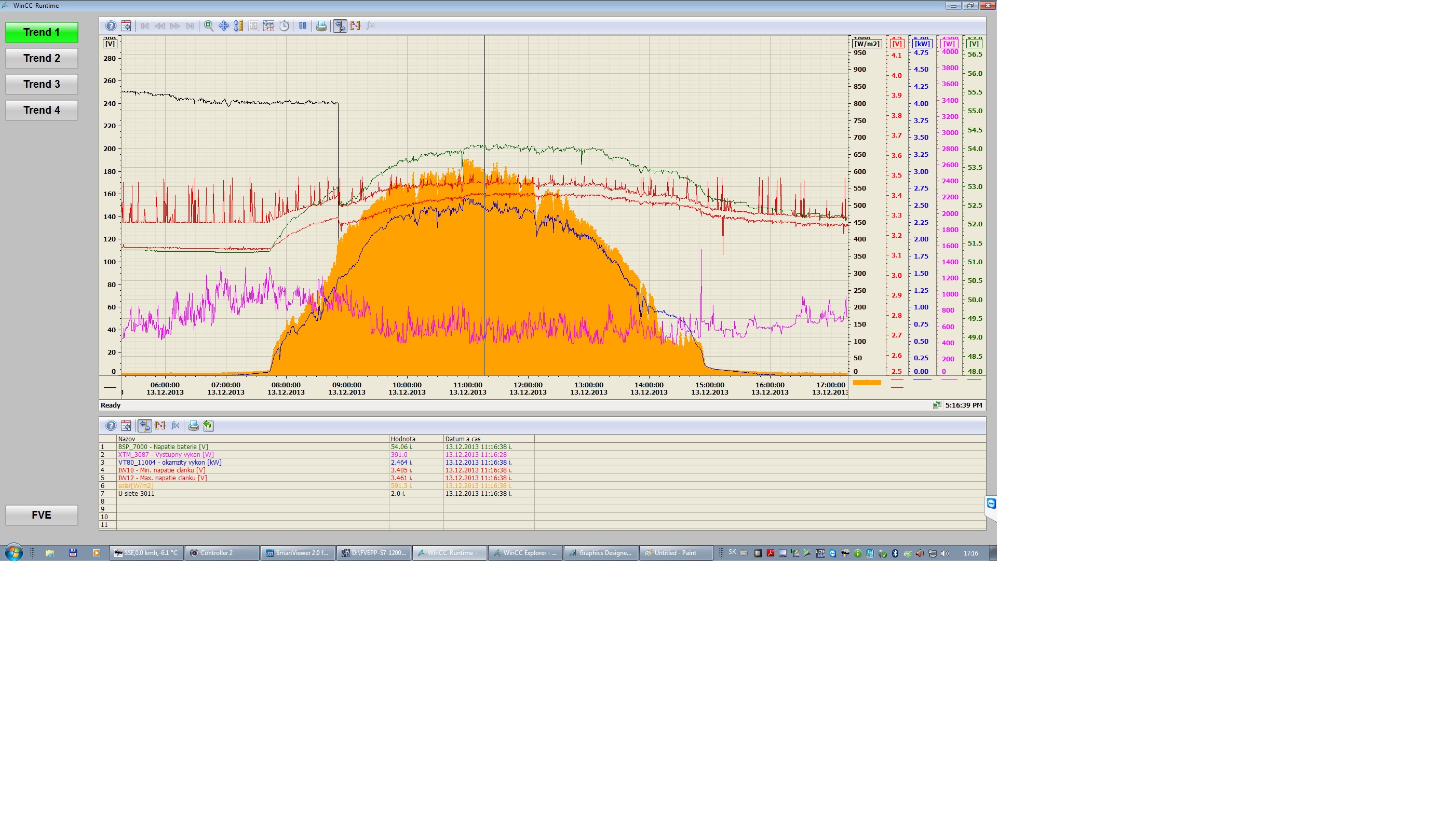Switch to Trend 2
Image resolution: width=1430 pixels, height=840 pixels.
coord(42,59)
